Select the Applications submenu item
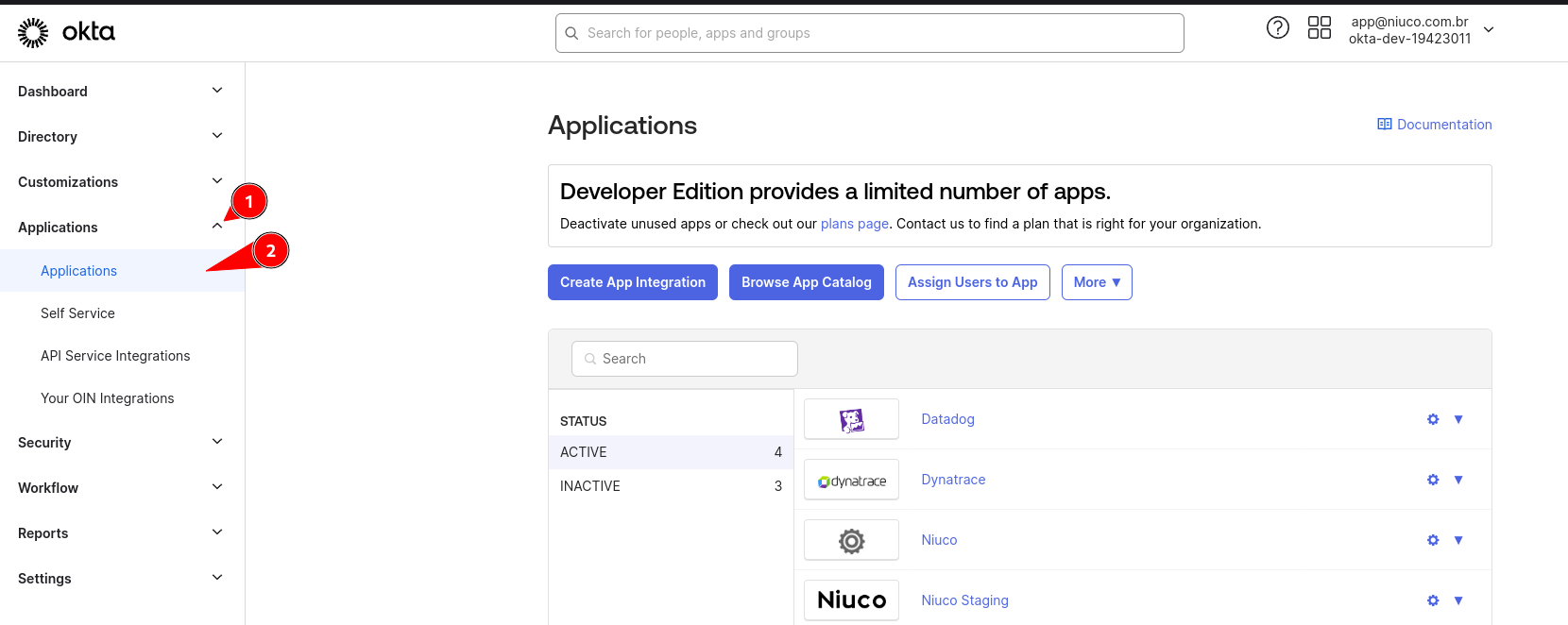Image resolution: width=1568 pixels, height=625 pixels. 122,271
